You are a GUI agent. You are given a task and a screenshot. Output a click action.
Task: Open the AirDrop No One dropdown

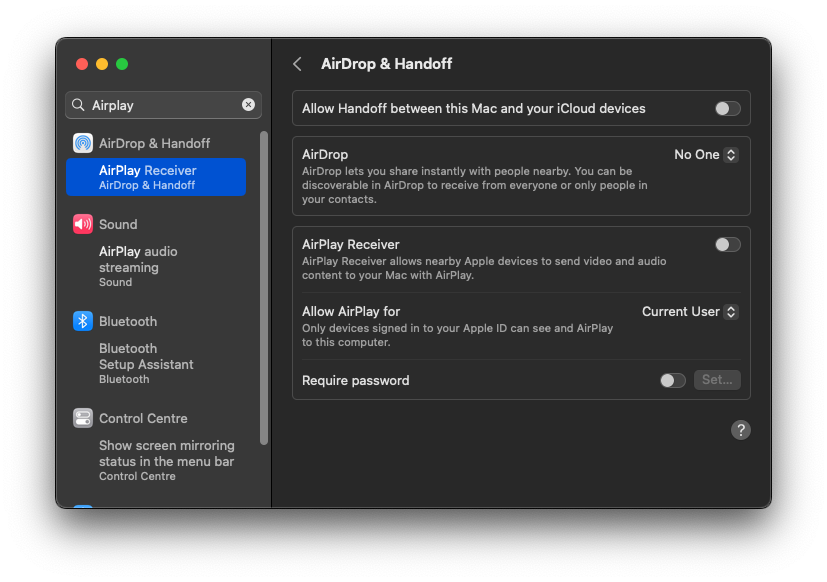tap(706, 155)
